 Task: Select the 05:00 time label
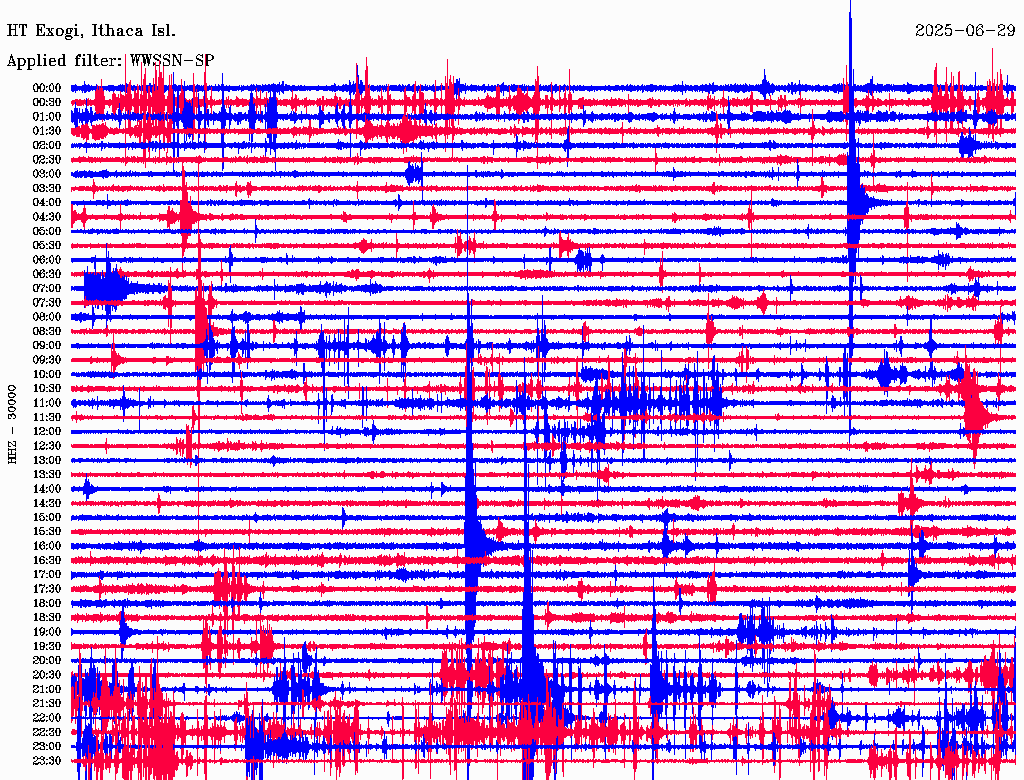coord(47,231)
